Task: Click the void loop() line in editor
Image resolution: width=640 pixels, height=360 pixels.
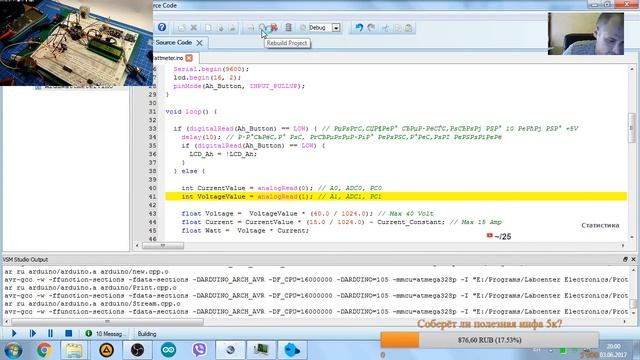Action: pyautogui.click(x=191, y=111)
